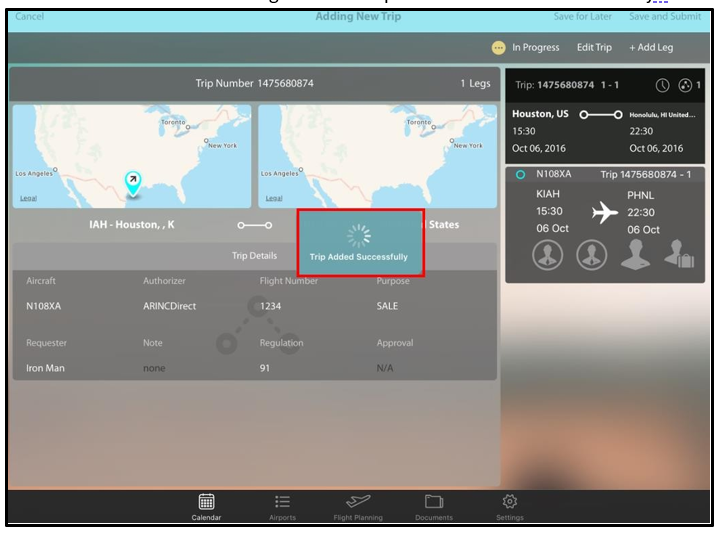Open Settings gear icon

pos(510,505)
